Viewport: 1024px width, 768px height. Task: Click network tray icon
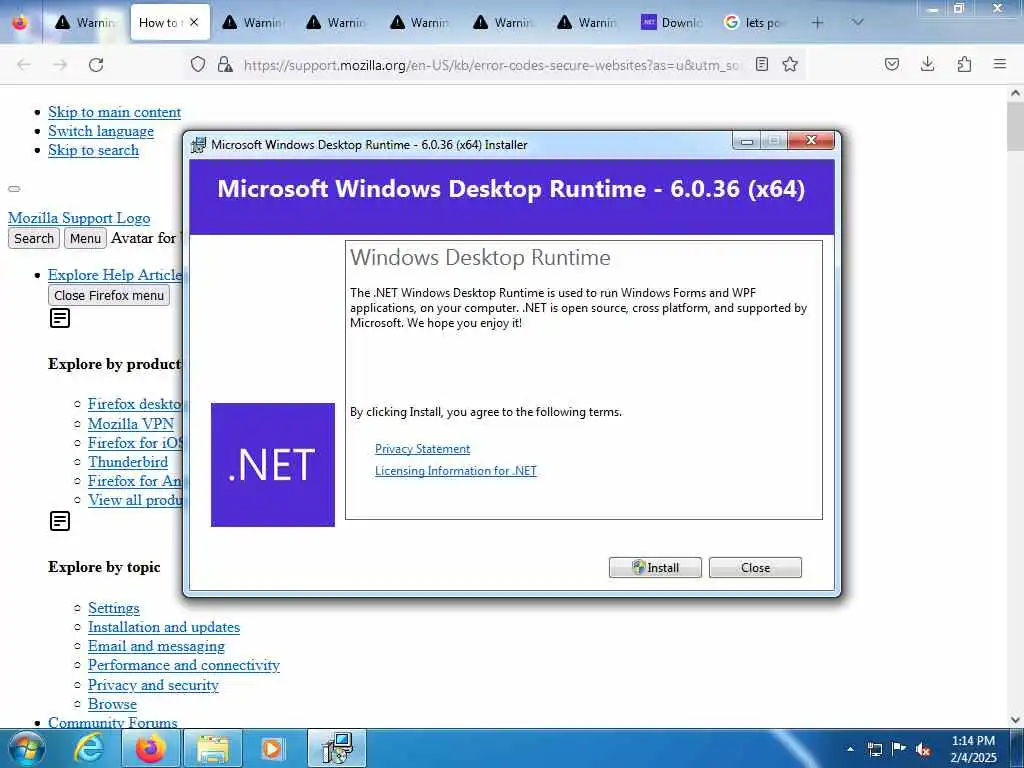874,750
